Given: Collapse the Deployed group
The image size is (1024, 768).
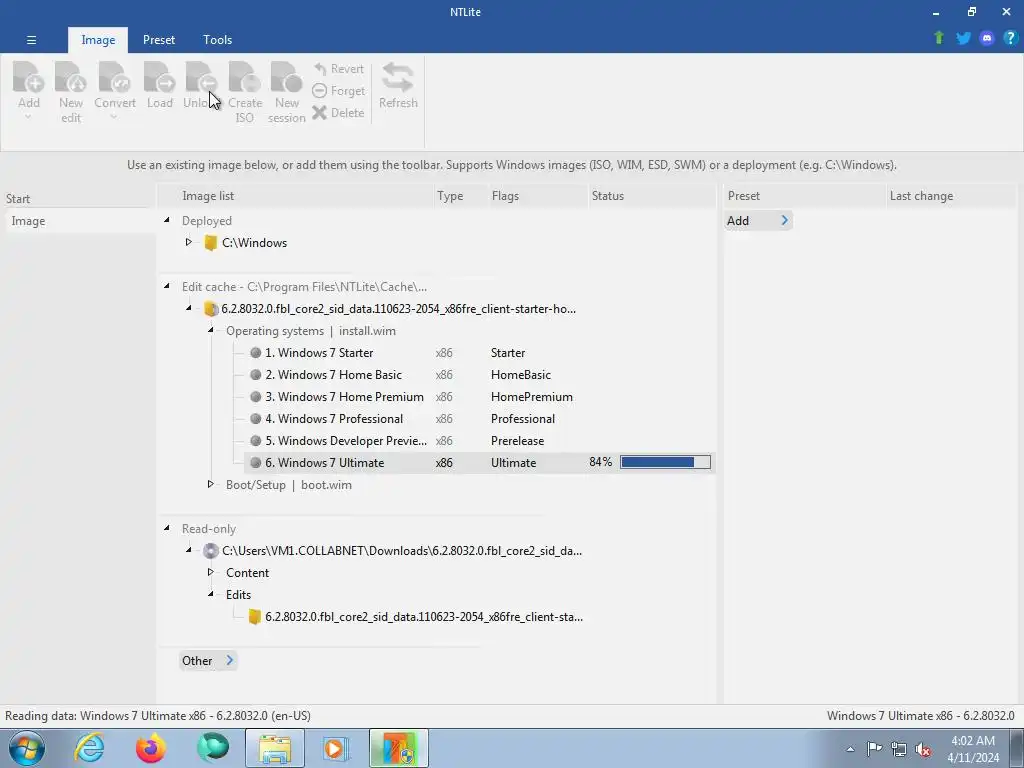Looking at the screenshot, I should [x=167, y=221].
